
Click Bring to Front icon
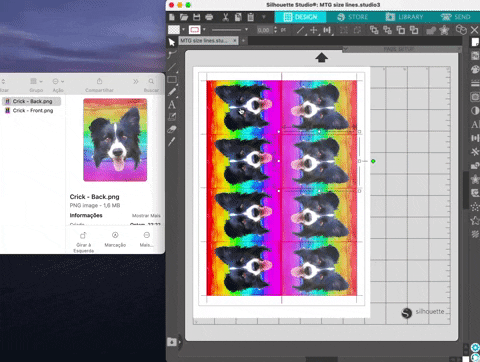click(374, 30)
